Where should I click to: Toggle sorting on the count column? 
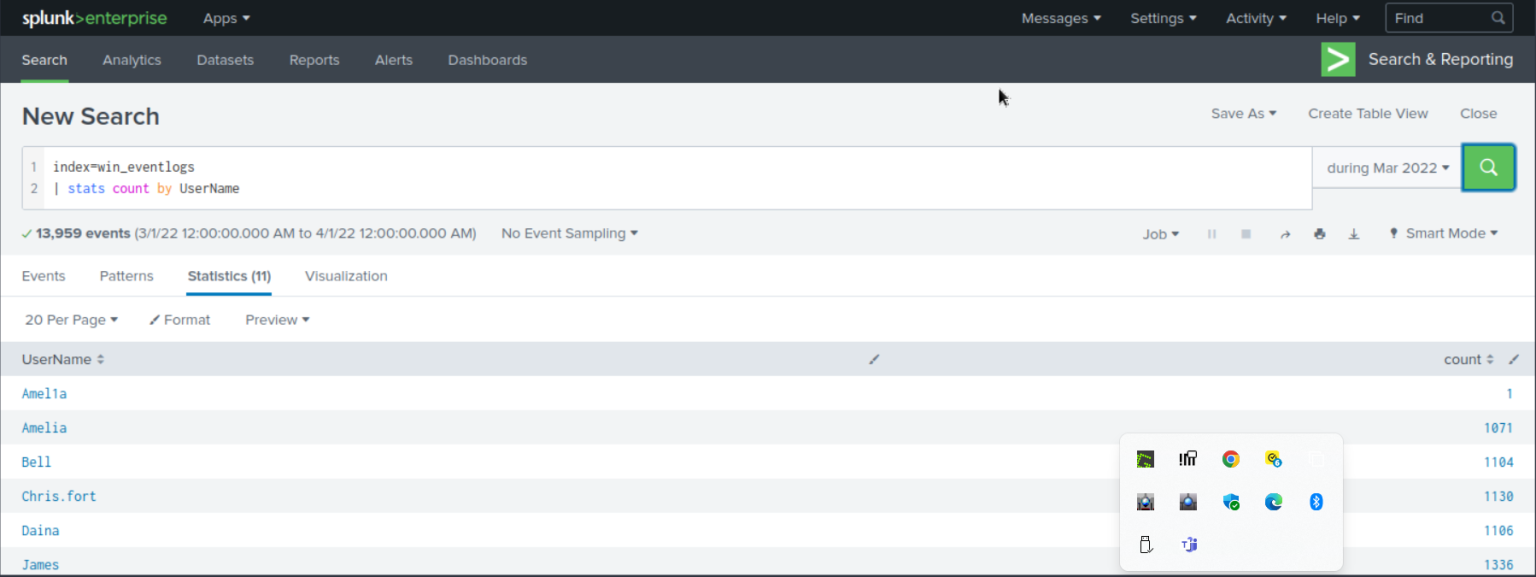(x=1466, y=359)
